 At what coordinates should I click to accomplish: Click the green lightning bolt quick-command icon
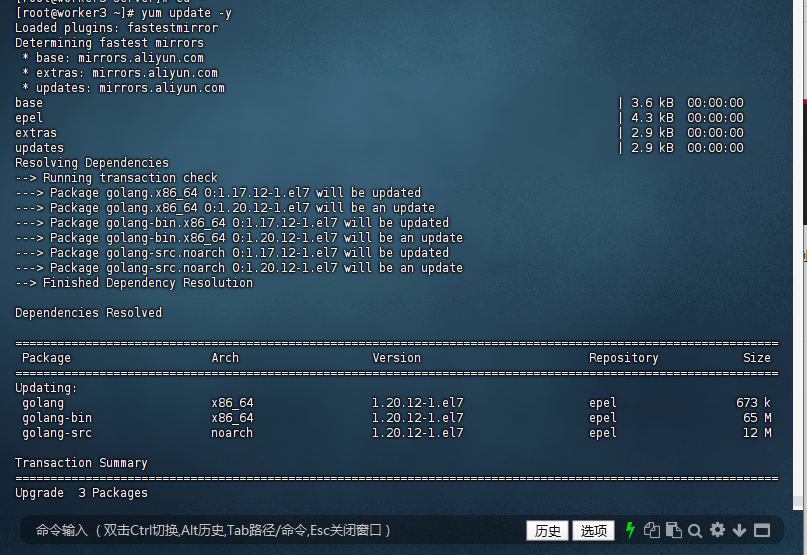630,530
